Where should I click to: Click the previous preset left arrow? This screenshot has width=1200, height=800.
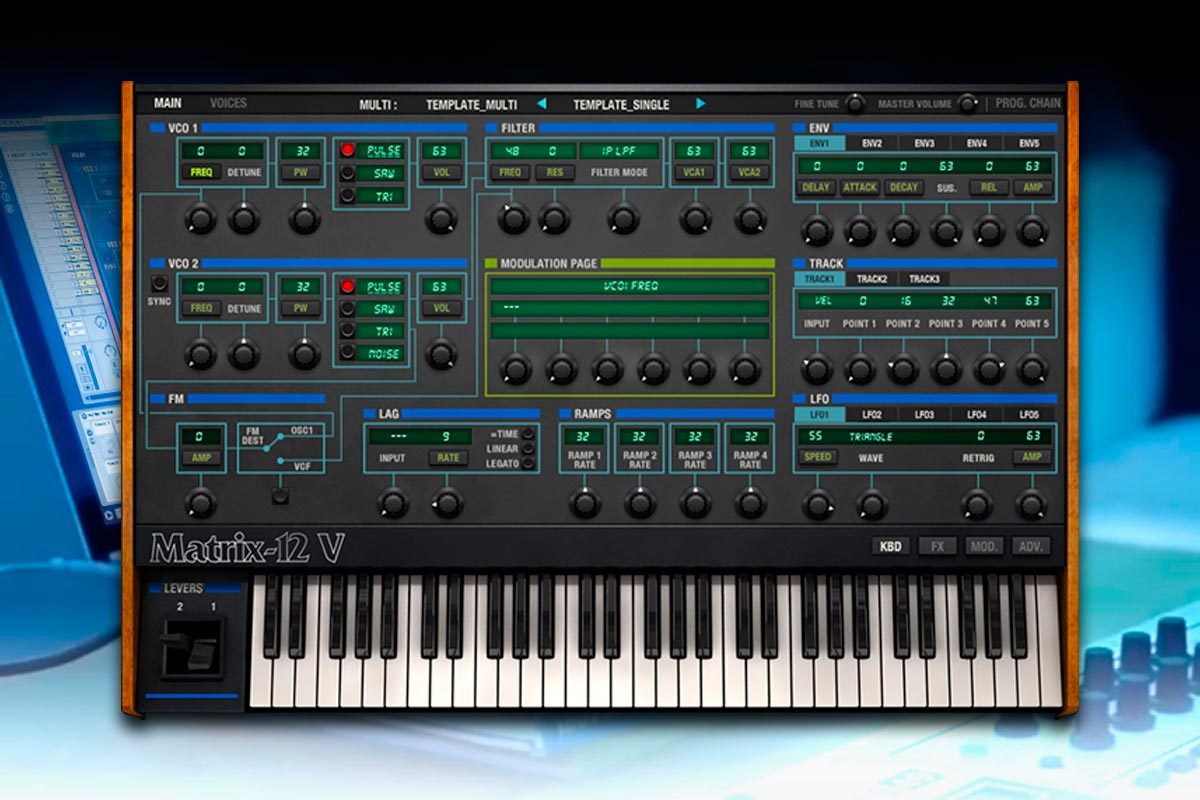tap(541, 103)
